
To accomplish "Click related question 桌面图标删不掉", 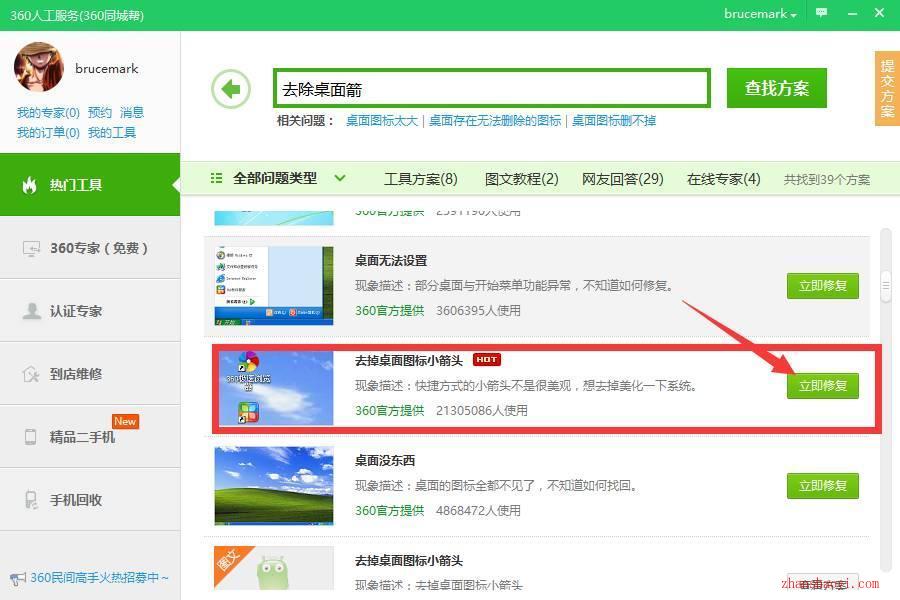I will point(614,121).
